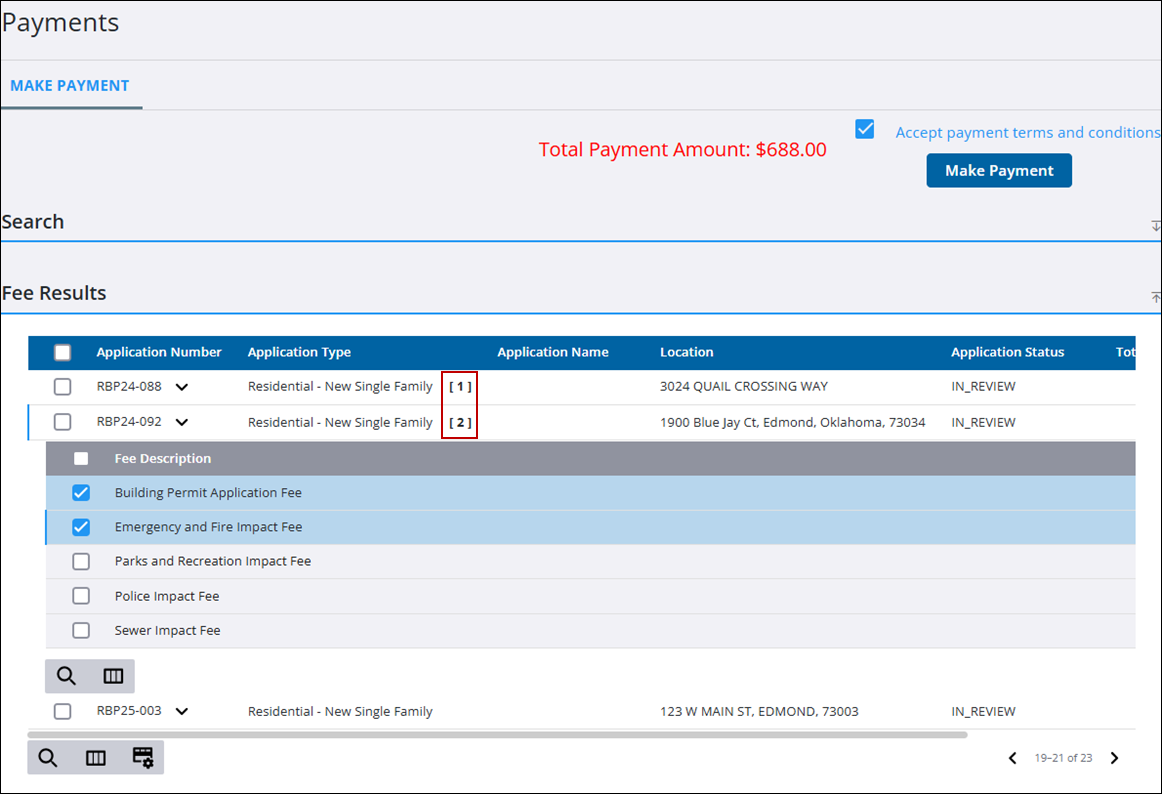The image size is (1162, 794).
Task: Collapse the Search section arrow icon
Action: pos(1155,226)
